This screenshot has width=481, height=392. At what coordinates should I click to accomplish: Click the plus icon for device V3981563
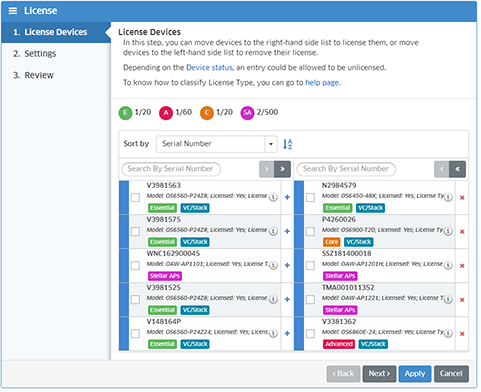pyautogui.click(x=287, y=198)
